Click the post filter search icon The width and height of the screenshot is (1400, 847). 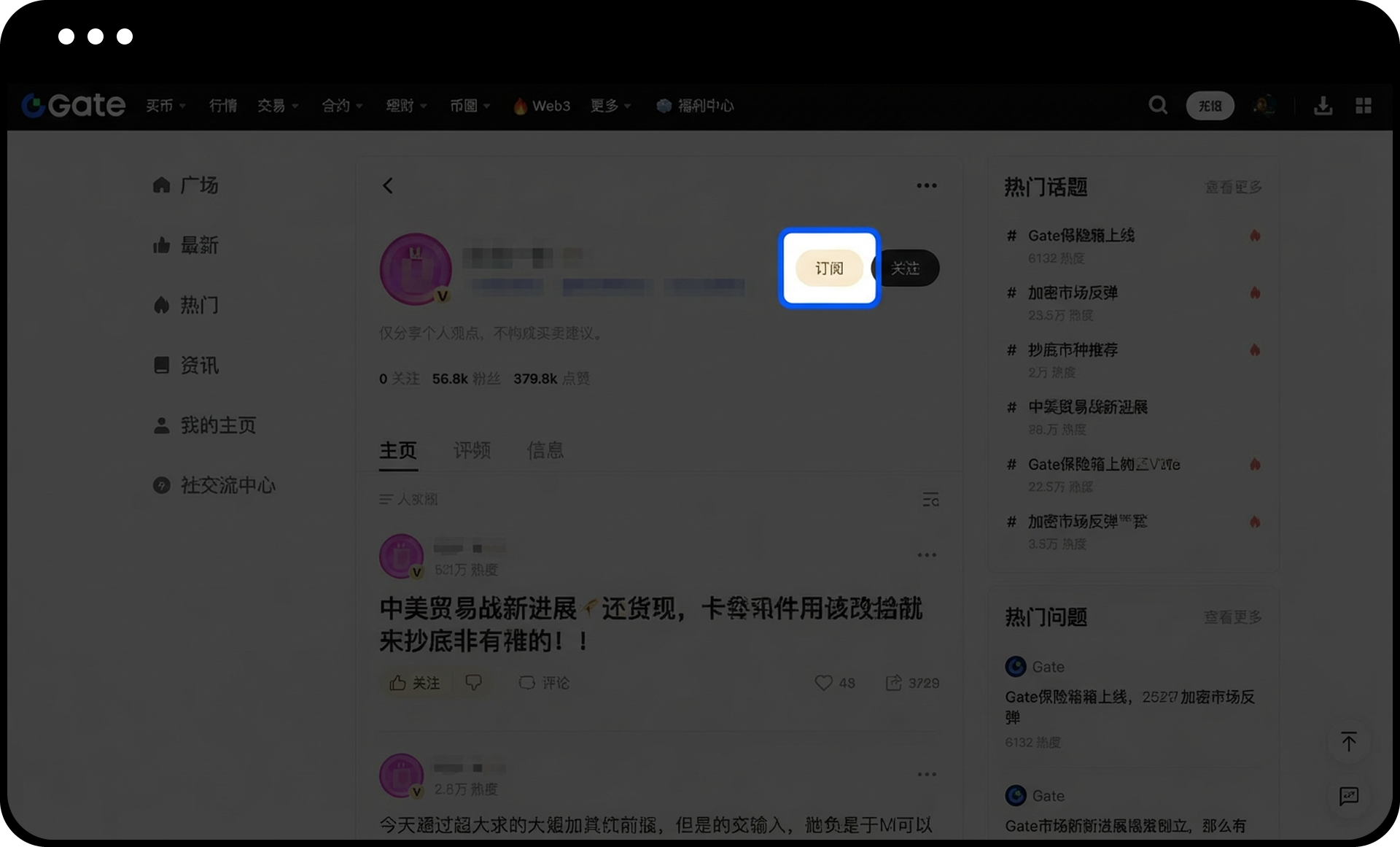[930, 500]
